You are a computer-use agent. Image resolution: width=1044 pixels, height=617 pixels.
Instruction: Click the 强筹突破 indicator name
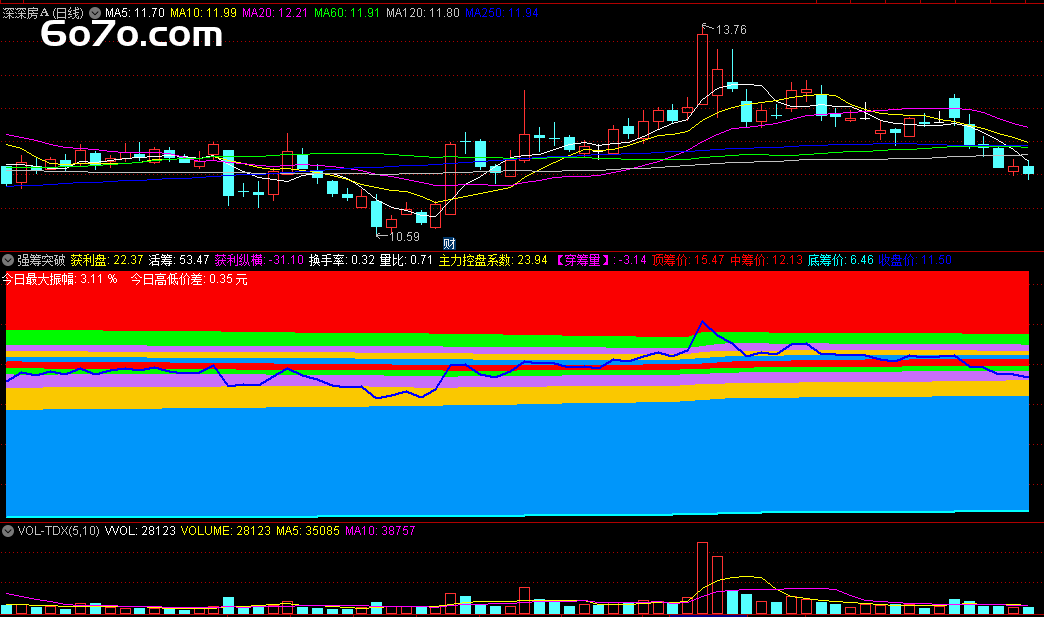41,260
